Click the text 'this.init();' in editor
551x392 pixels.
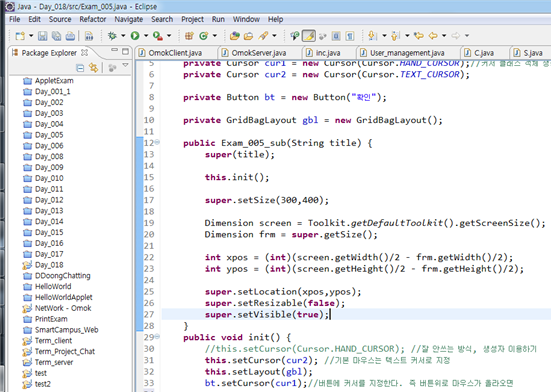tap(237, 177)
